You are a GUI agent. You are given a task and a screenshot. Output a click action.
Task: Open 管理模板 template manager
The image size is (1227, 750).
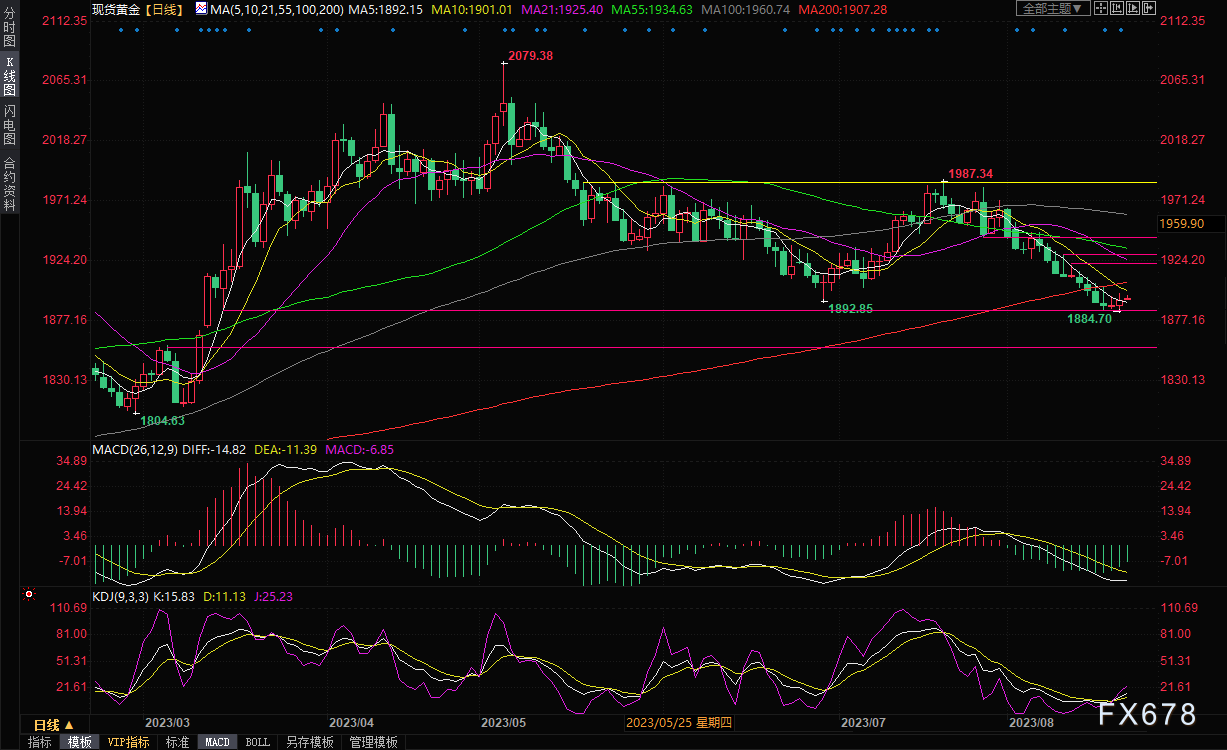click(x=372, y=742)
